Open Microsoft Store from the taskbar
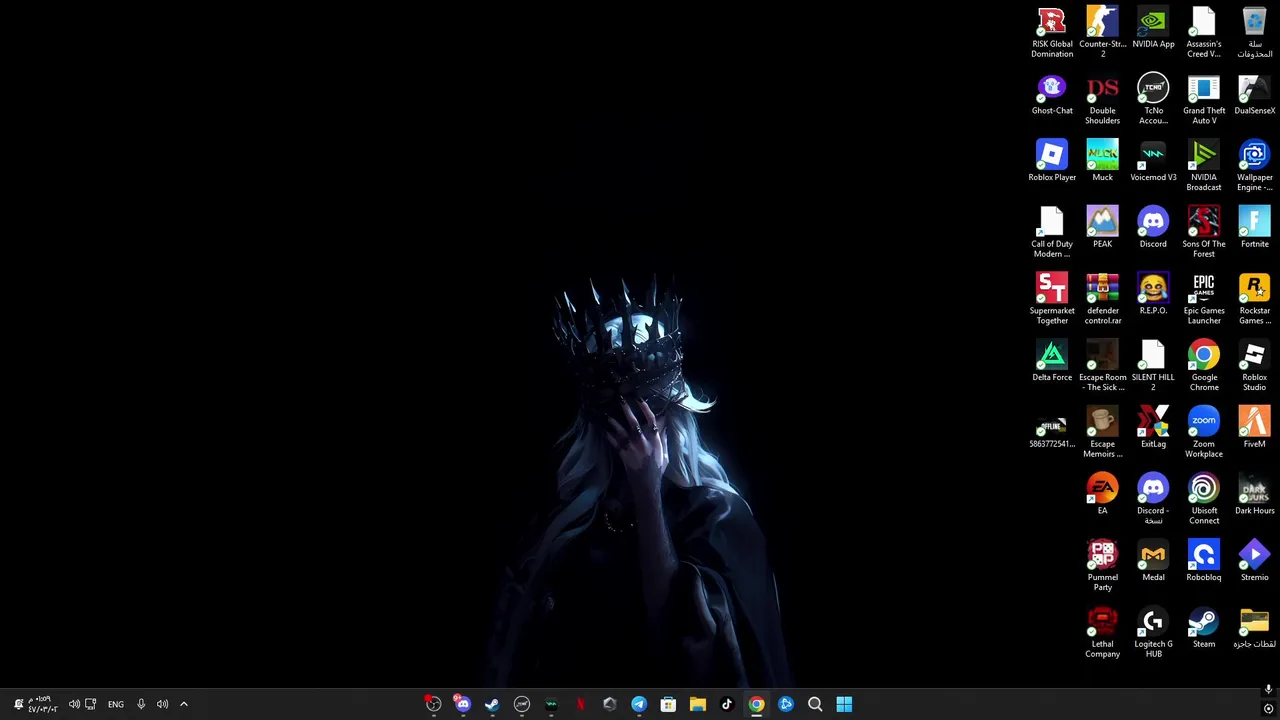 [x=668, y=704]
